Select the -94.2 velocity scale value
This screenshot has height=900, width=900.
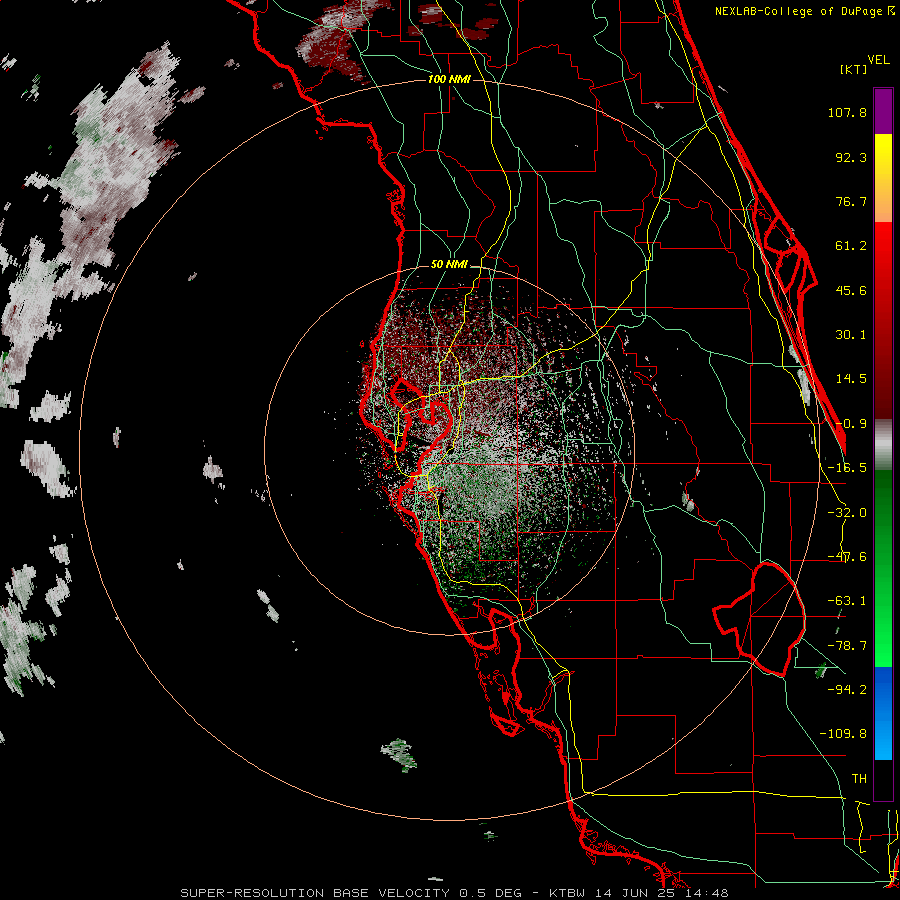(847, 689)
